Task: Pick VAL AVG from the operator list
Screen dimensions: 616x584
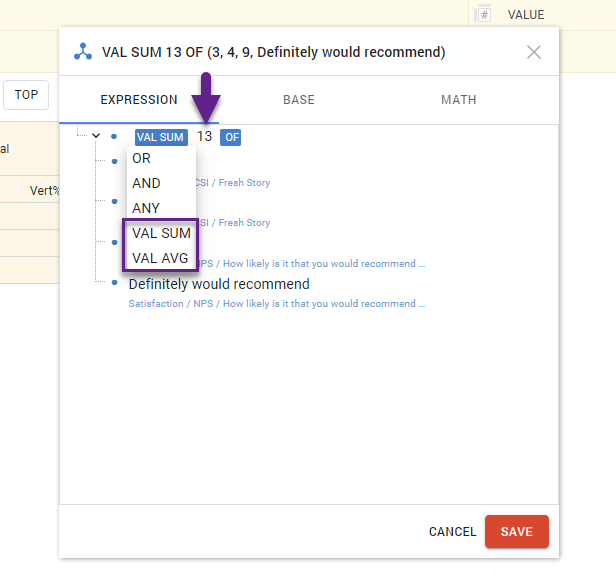Action: [161, 258]
